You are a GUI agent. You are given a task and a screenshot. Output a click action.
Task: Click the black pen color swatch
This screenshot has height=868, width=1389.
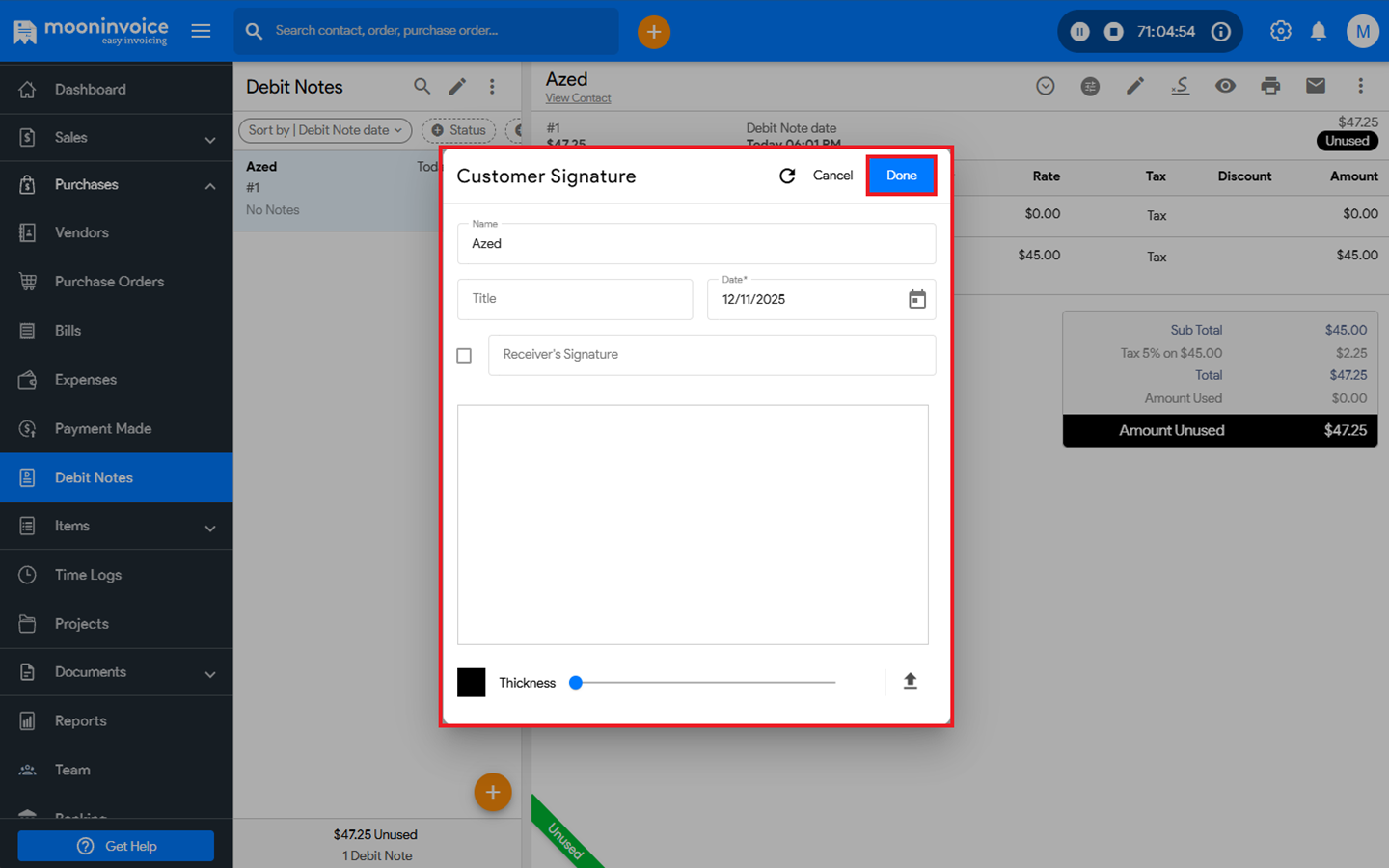tap(471, 682)
